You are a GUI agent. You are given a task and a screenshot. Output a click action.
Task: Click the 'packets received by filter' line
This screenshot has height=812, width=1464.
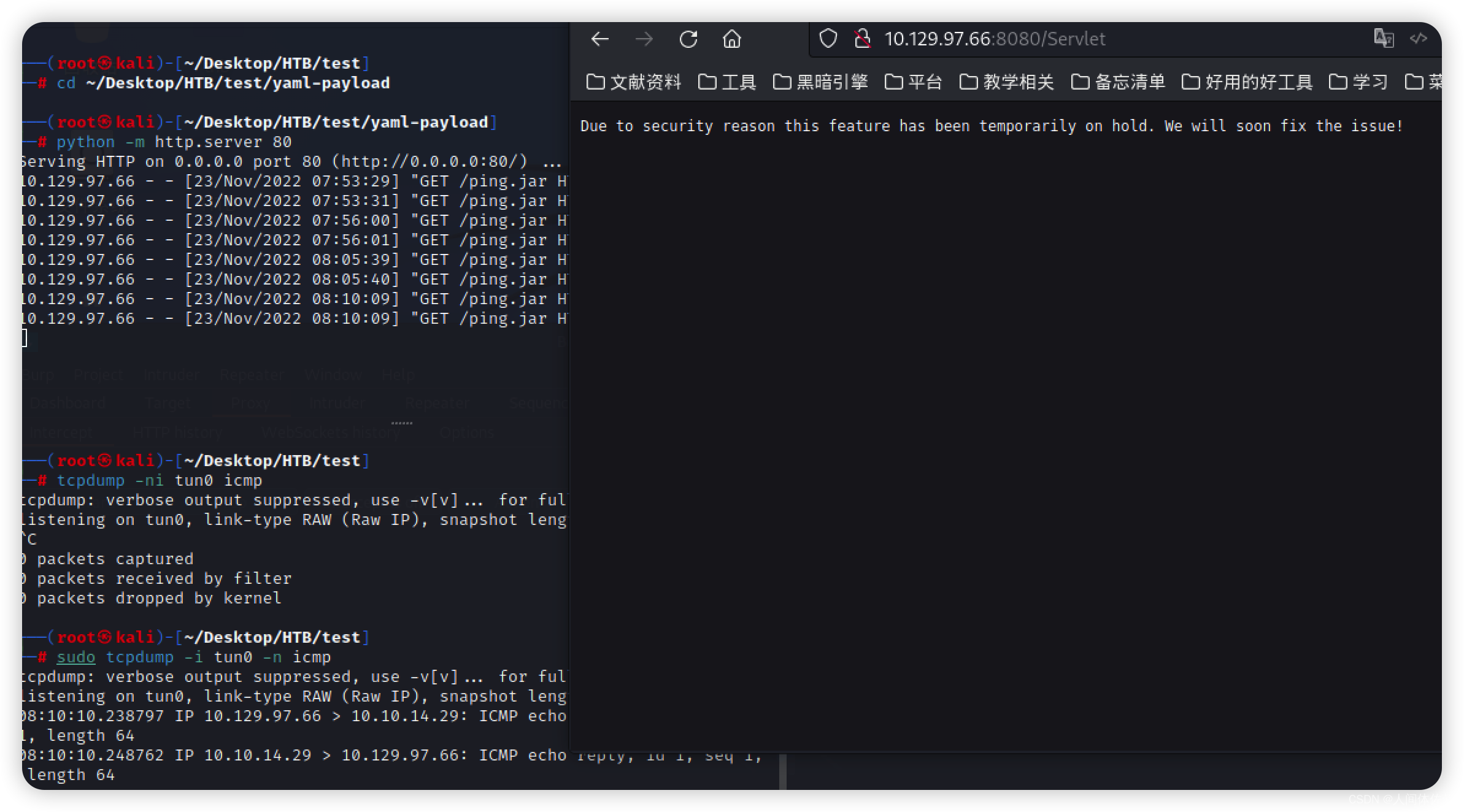pyautogui.click(x=157, y=578)
